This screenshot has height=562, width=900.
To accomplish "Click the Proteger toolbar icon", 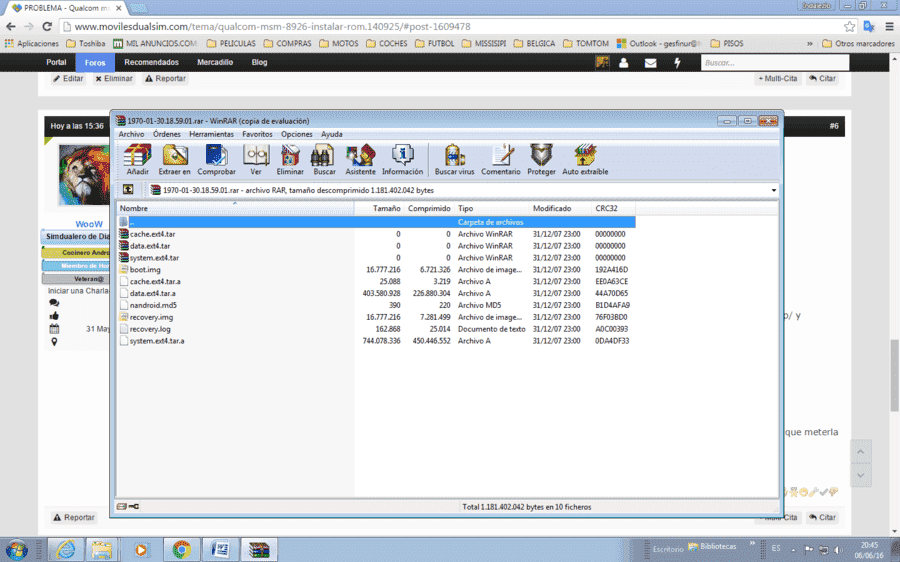I will click(x=541, y=160).
